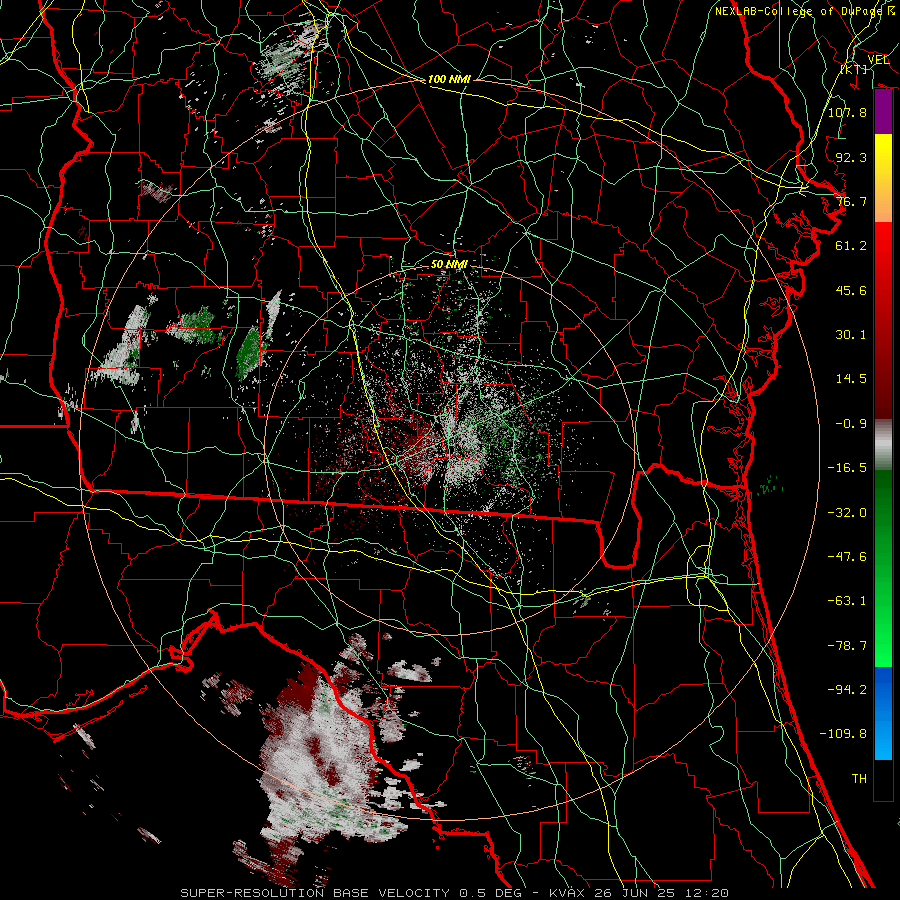Screen dimensions: 900x900
Task: Click the VEL legend title
Action: point(878,60)
